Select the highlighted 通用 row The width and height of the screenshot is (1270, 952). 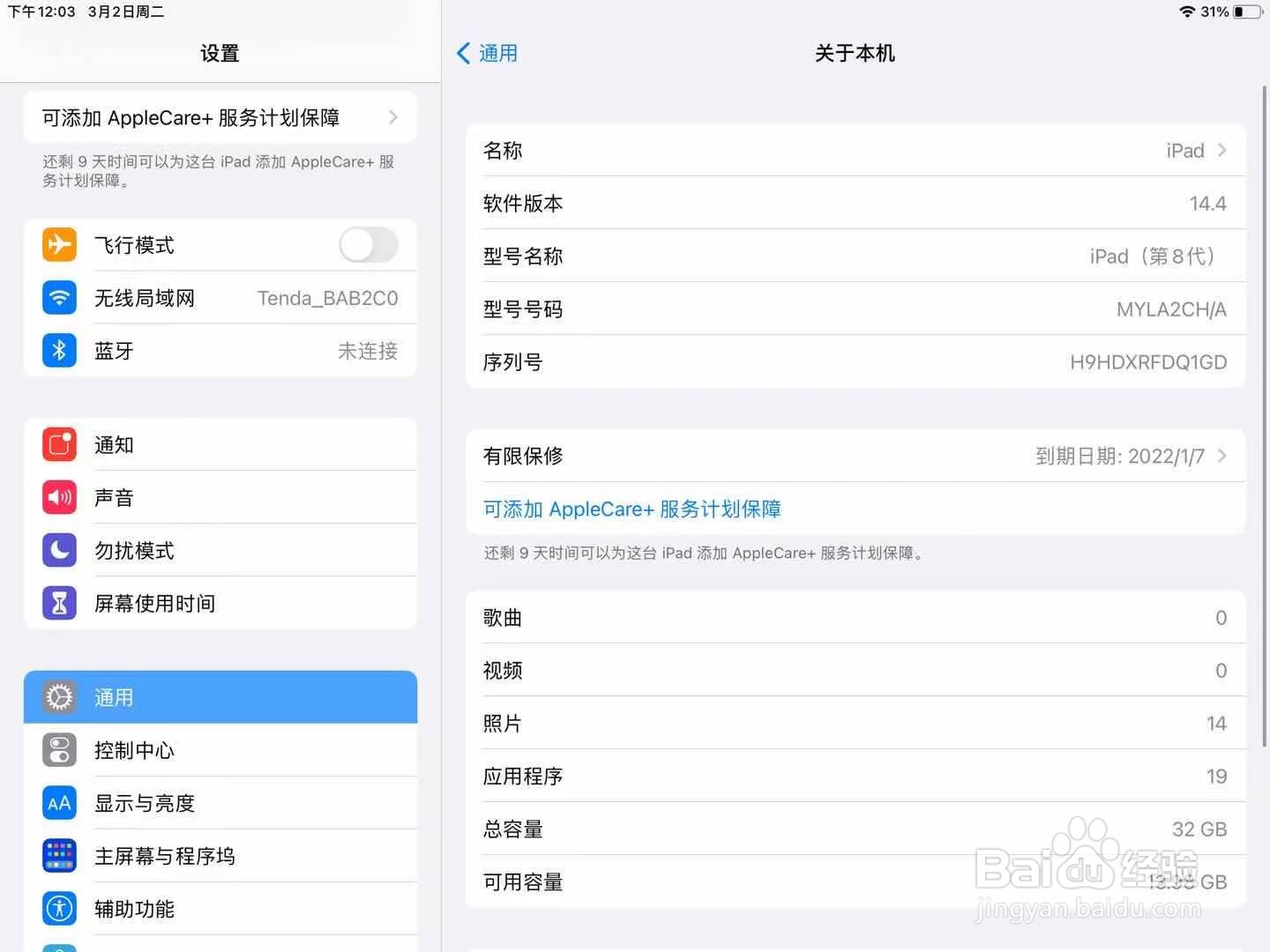(x=220, y=697)
